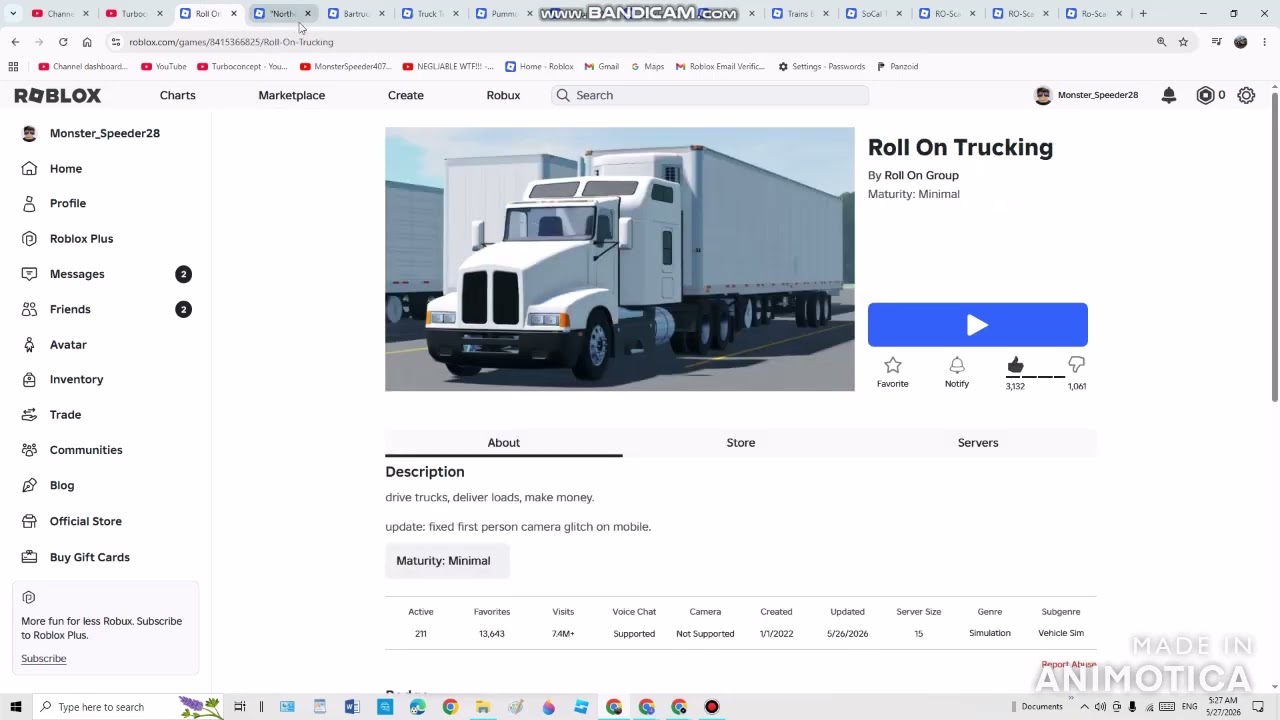Open Official Store in the sidebar
This screenshot has width=1280, height=720.
click(86, 521)
